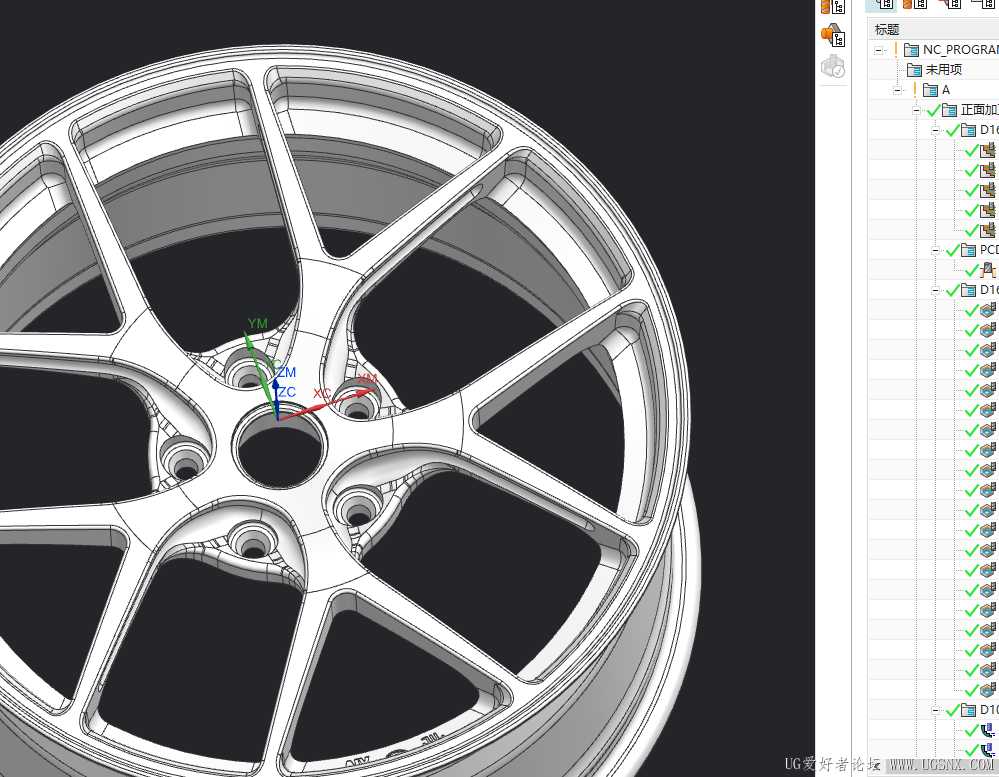
Task: Click the NC_PROGRAM folder icon
Action: (x=912, y=50)
